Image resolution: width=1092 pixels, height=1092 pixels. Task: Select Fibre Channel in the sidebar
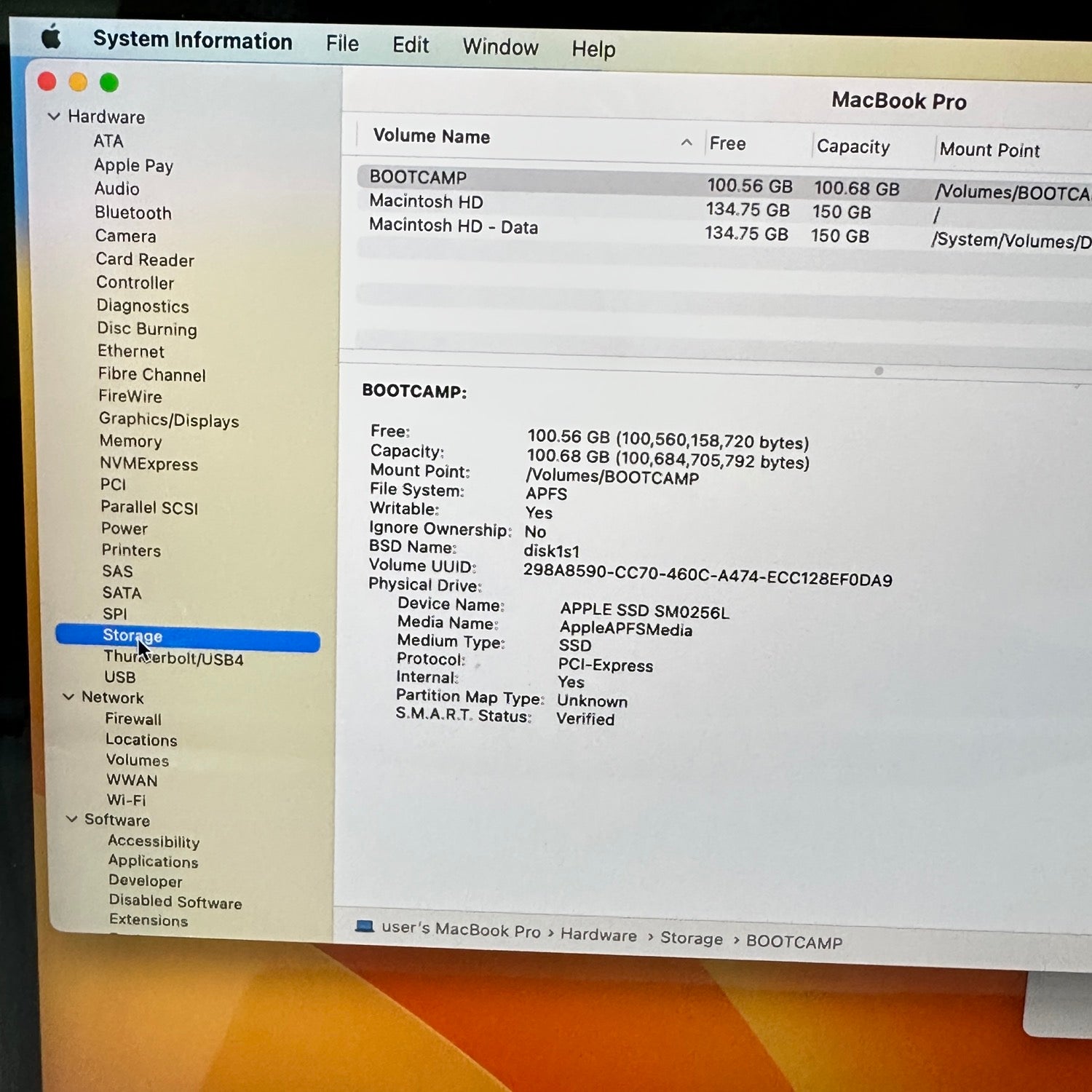pos(152,374)
